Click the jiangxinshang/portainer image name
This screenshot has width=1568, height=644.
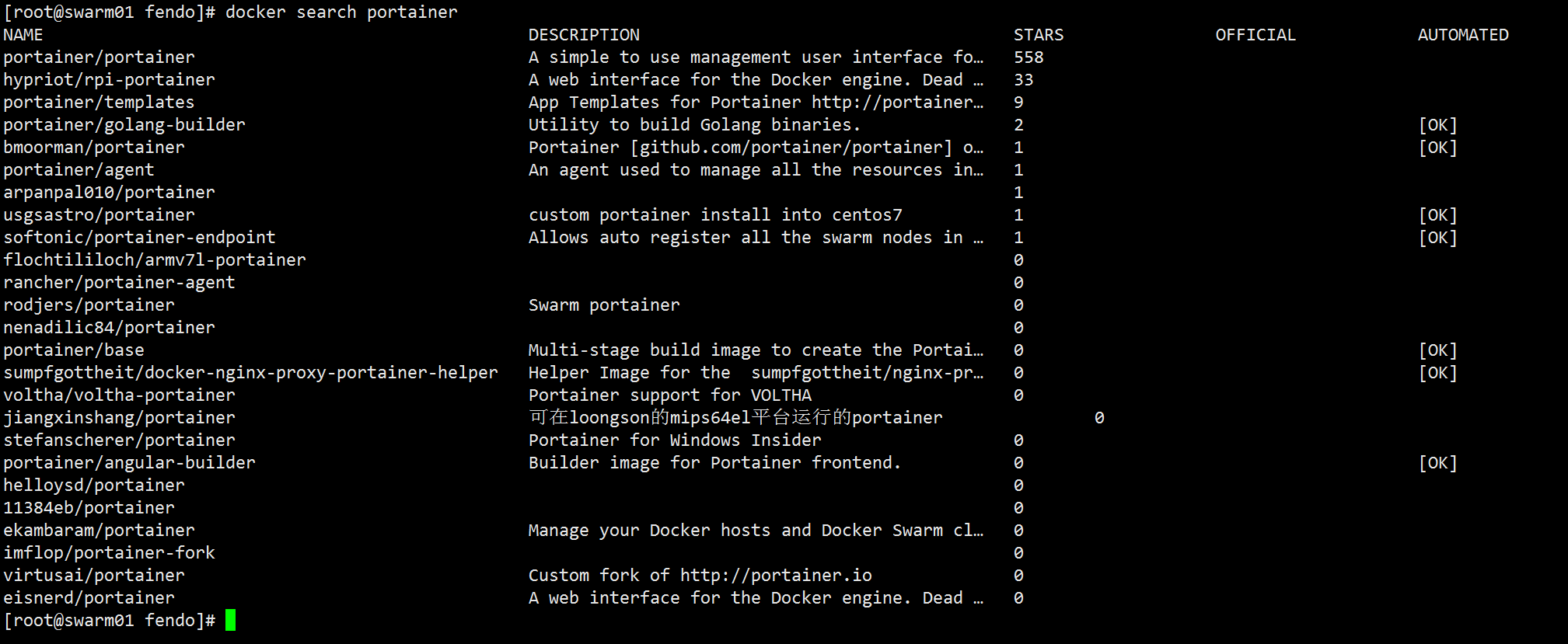click(x=119, y=418)
